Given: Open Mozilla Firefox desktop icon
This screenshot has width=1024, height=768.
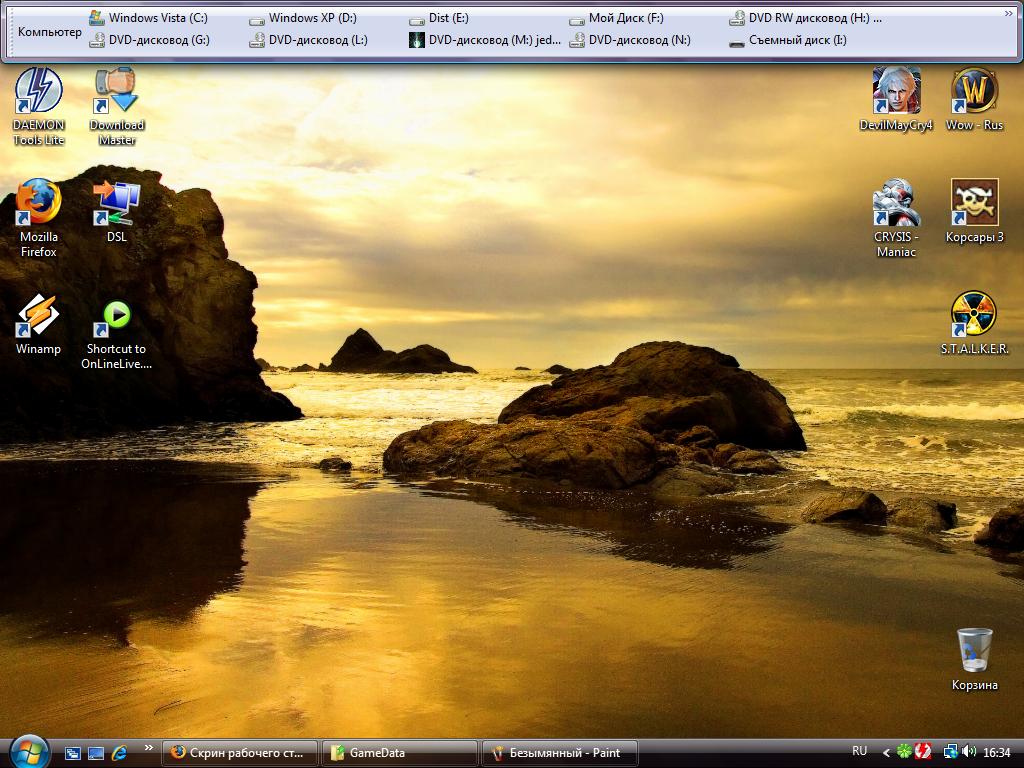Looking at the screenshot, I should [38, 204].
